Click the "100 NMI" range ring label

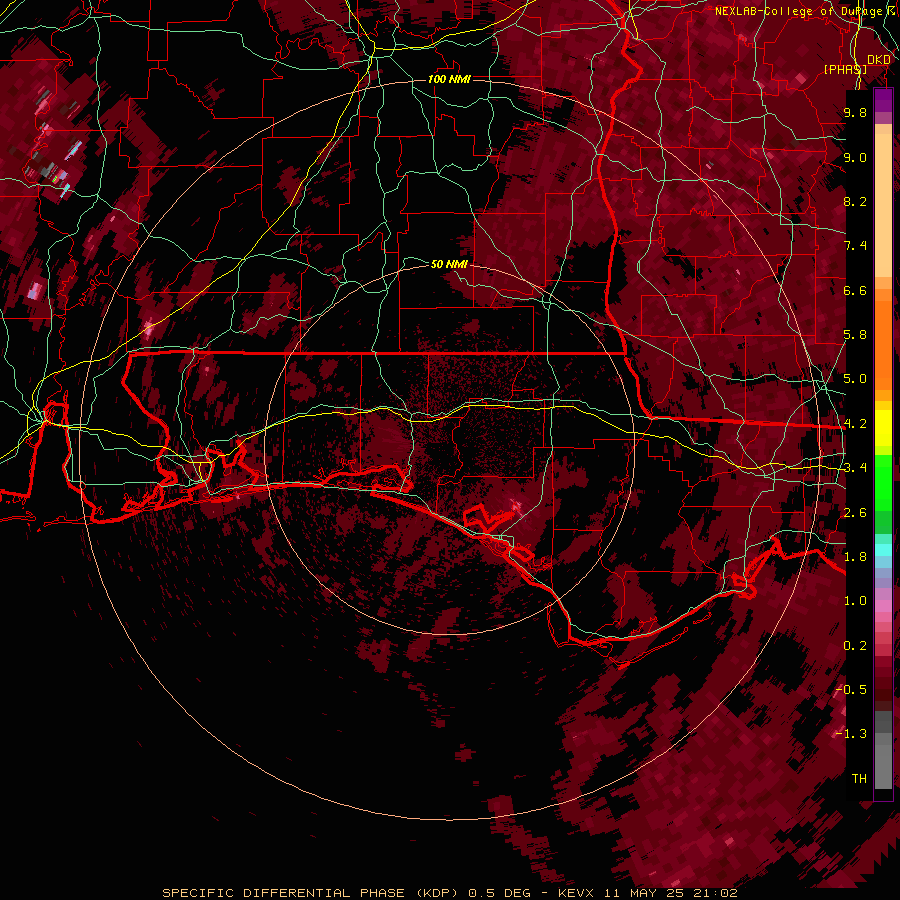[x=449, y=79]
